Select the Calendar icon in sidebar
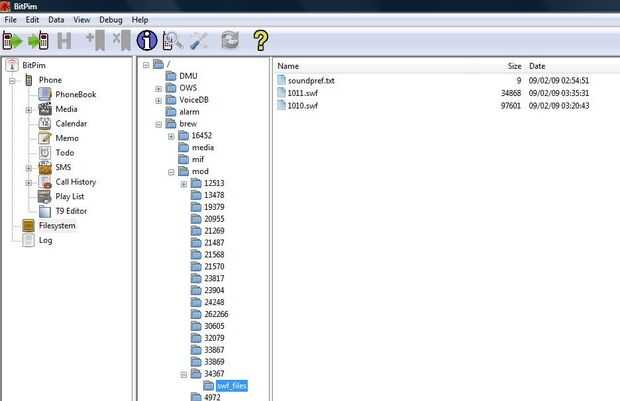620x401 pixels. [x=45, y=123]
